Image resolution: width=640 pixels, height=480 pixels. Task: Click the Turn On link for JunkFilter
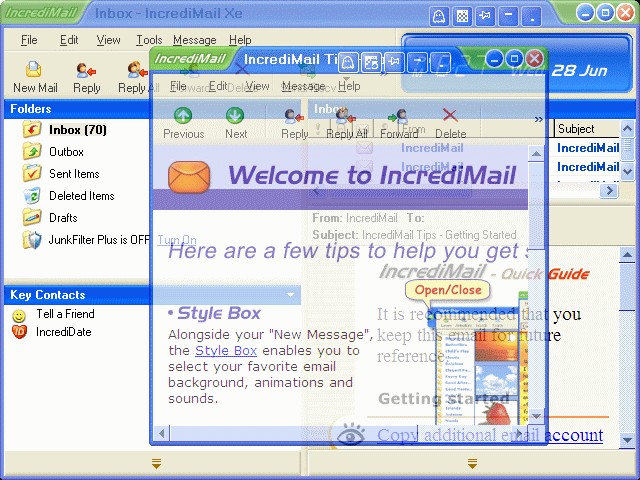coord(177,240)
